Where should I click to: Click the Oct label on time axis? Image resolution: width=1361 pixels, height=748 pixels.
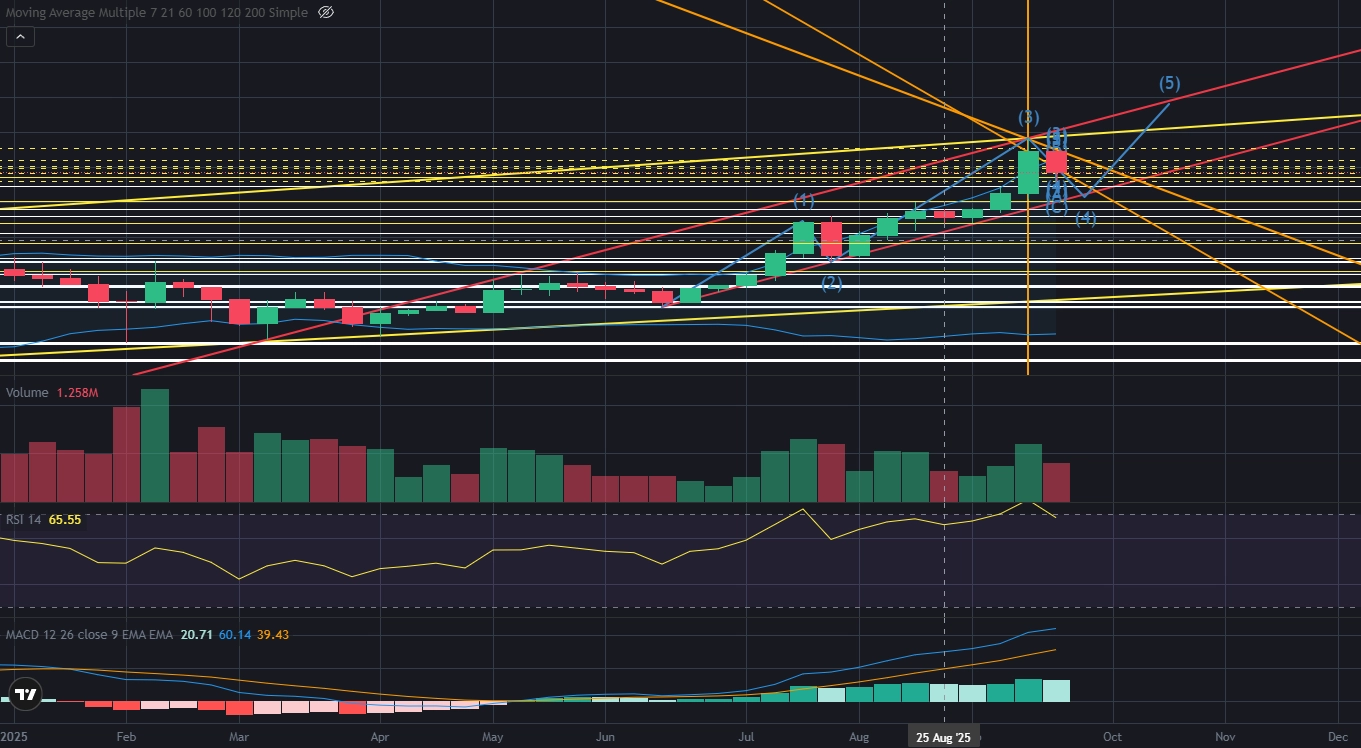point(1112,737)
